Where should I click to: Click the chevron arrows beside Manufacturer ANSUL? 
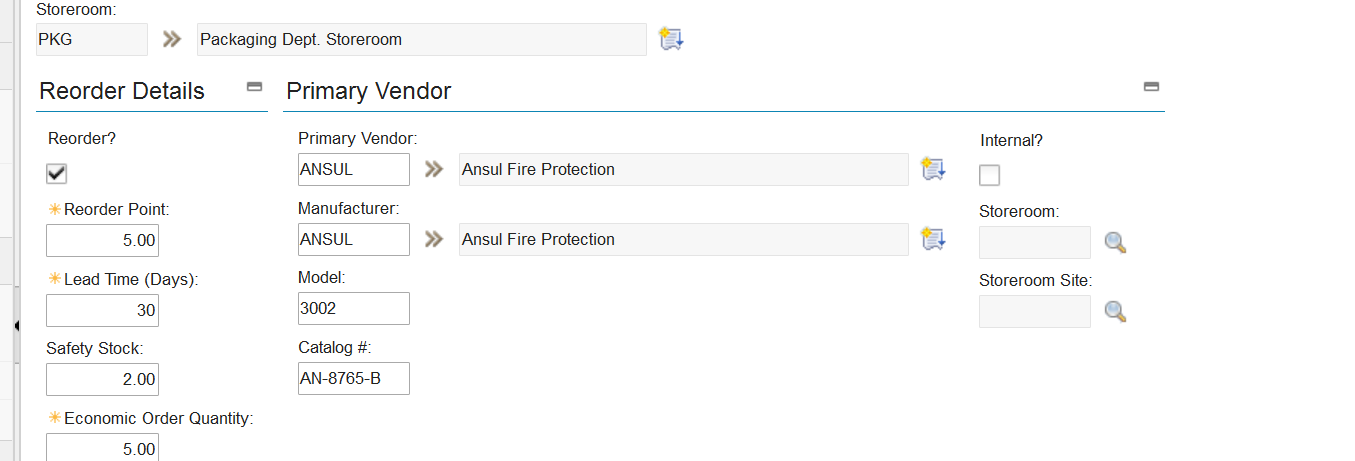[x=433, y=239]
